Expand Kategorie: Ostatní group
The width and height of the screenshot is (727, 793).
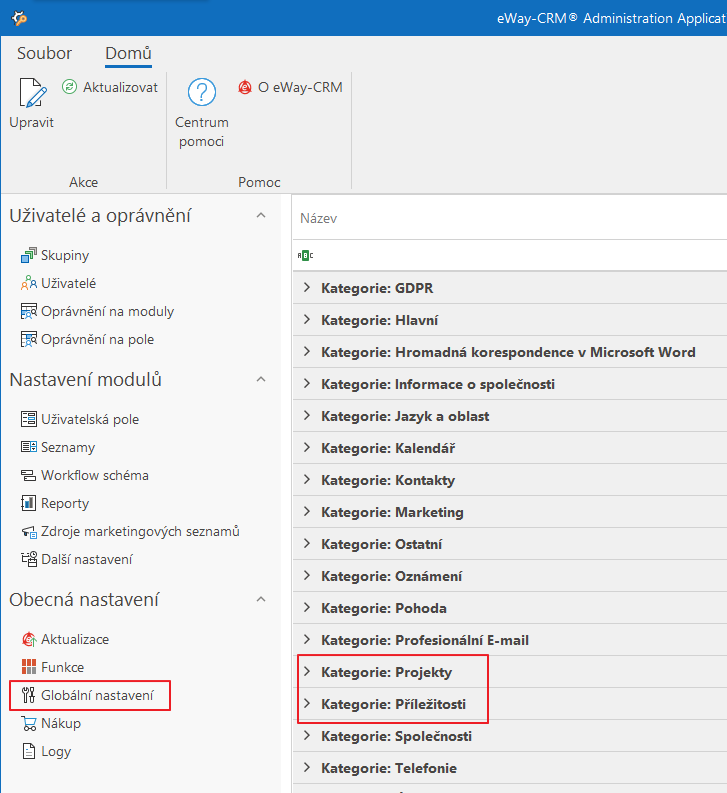[307, 544]
